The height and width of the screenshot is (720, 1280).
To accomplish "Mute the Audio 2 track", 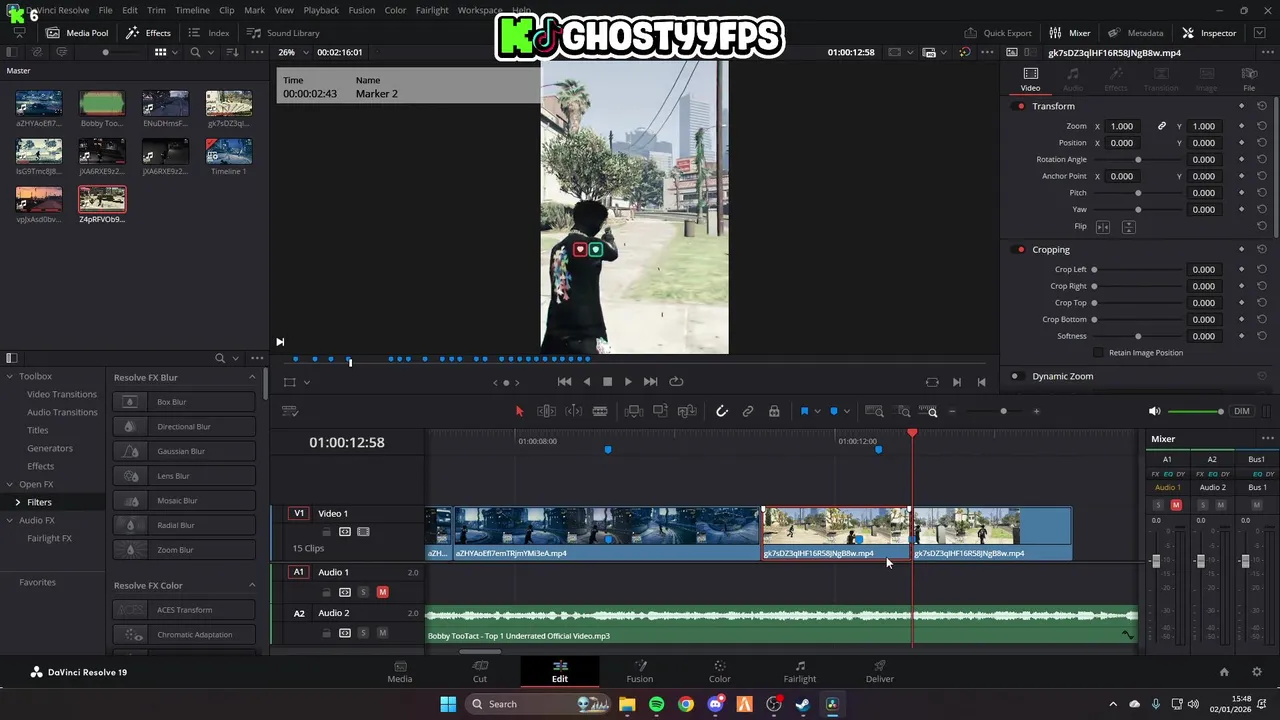I will [x=382, y=633].
